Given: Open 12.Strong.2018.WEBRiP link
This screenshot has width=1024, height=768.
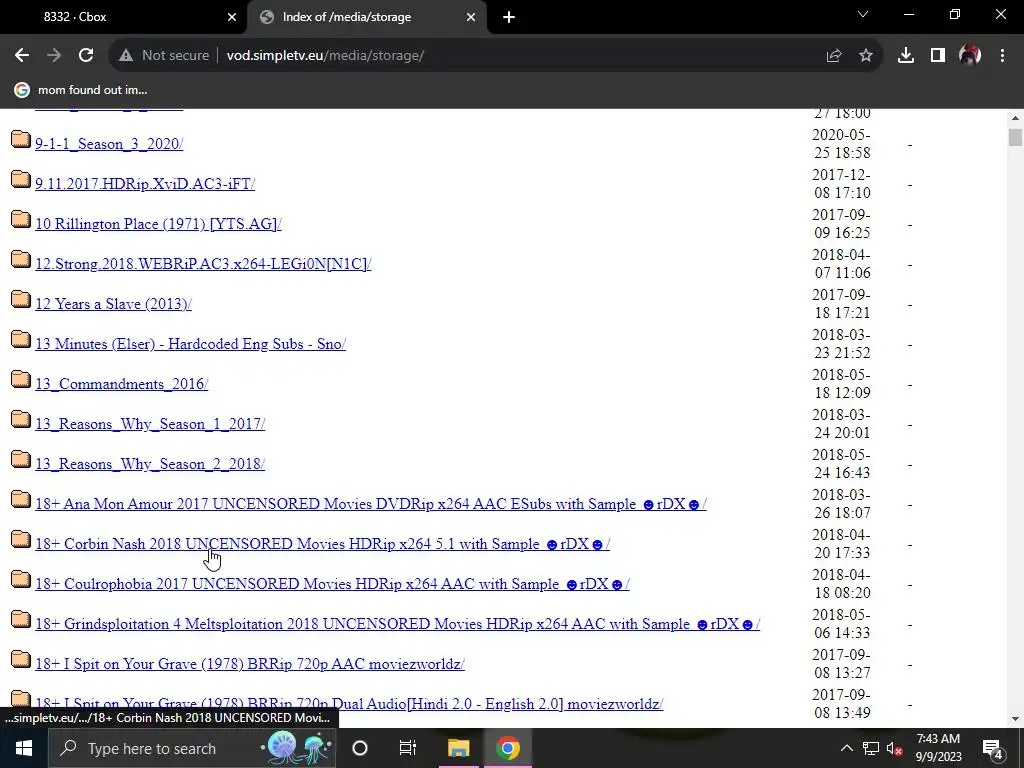Looking at the screenshot, I should point(203,264).
